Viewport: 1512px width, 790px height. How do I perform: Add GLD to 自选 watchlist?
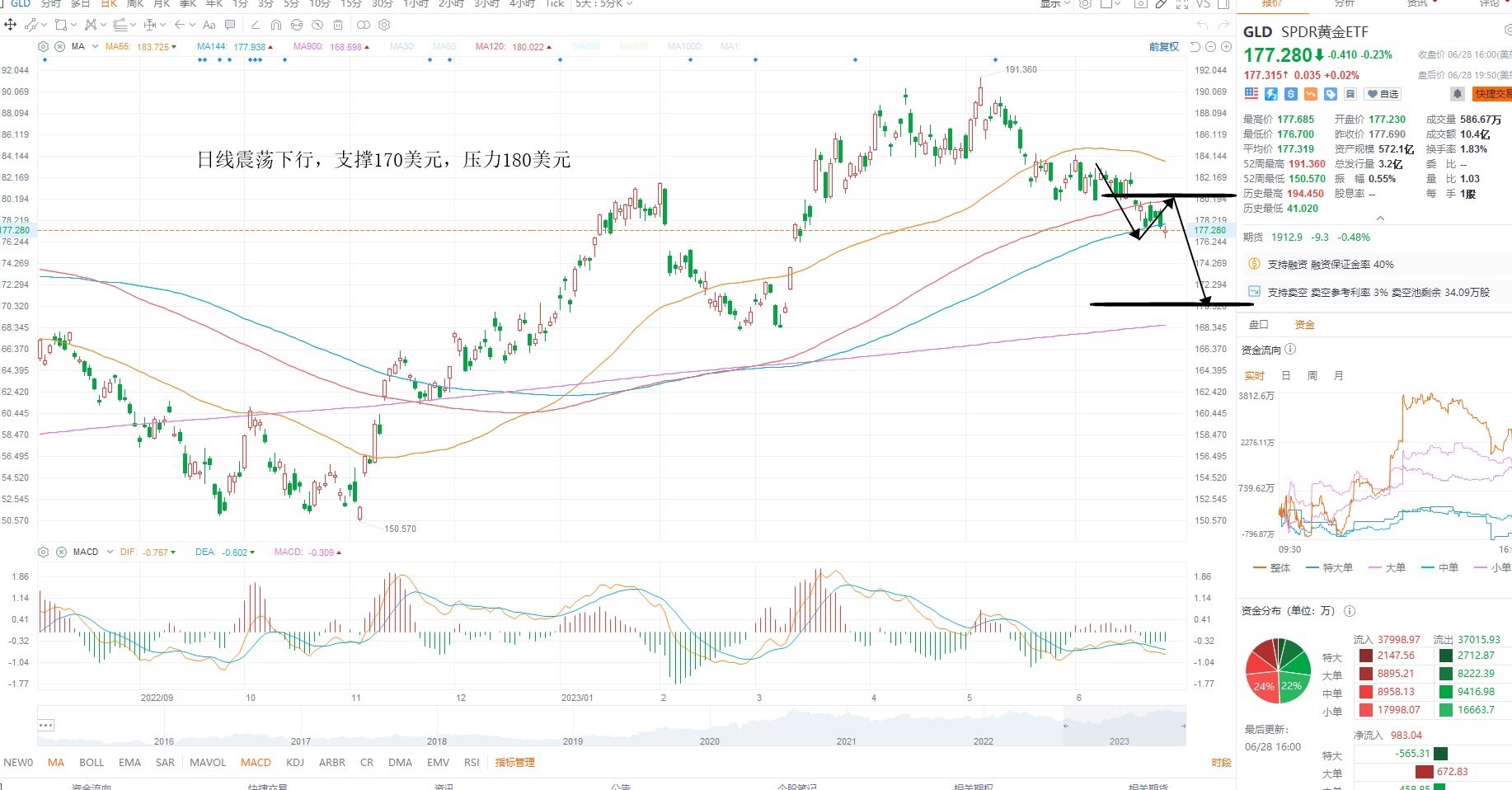1383,94
